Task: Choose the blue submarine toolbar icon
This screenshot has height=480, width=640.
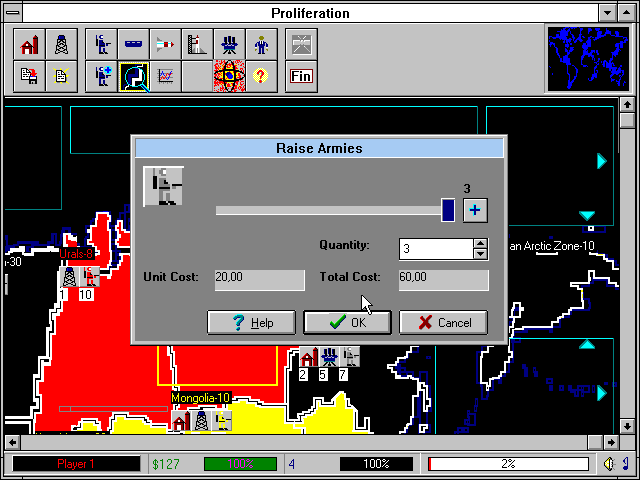Action: (x=133, y=44)
